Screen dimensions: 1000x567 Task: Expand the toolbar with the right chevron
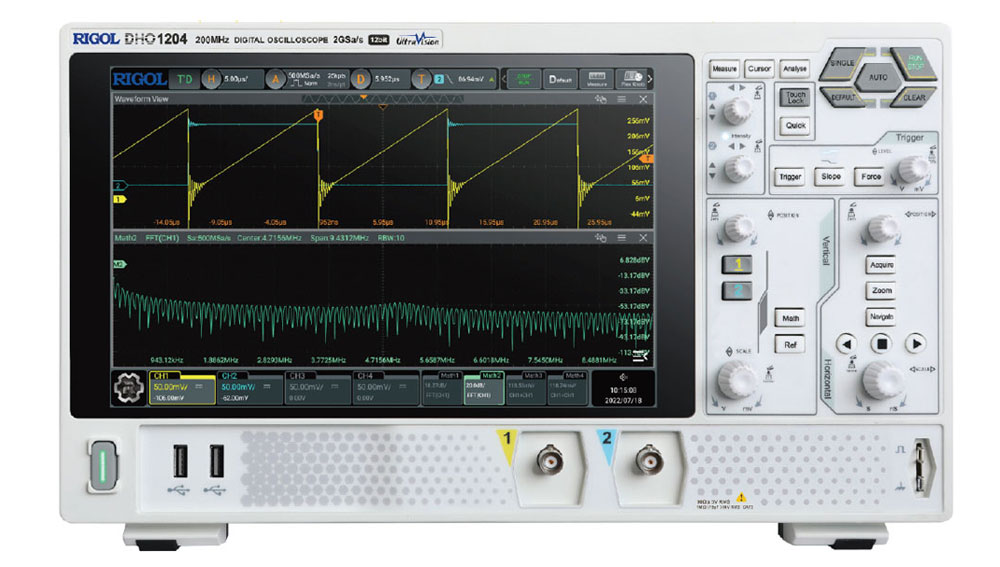coord(650,78)
